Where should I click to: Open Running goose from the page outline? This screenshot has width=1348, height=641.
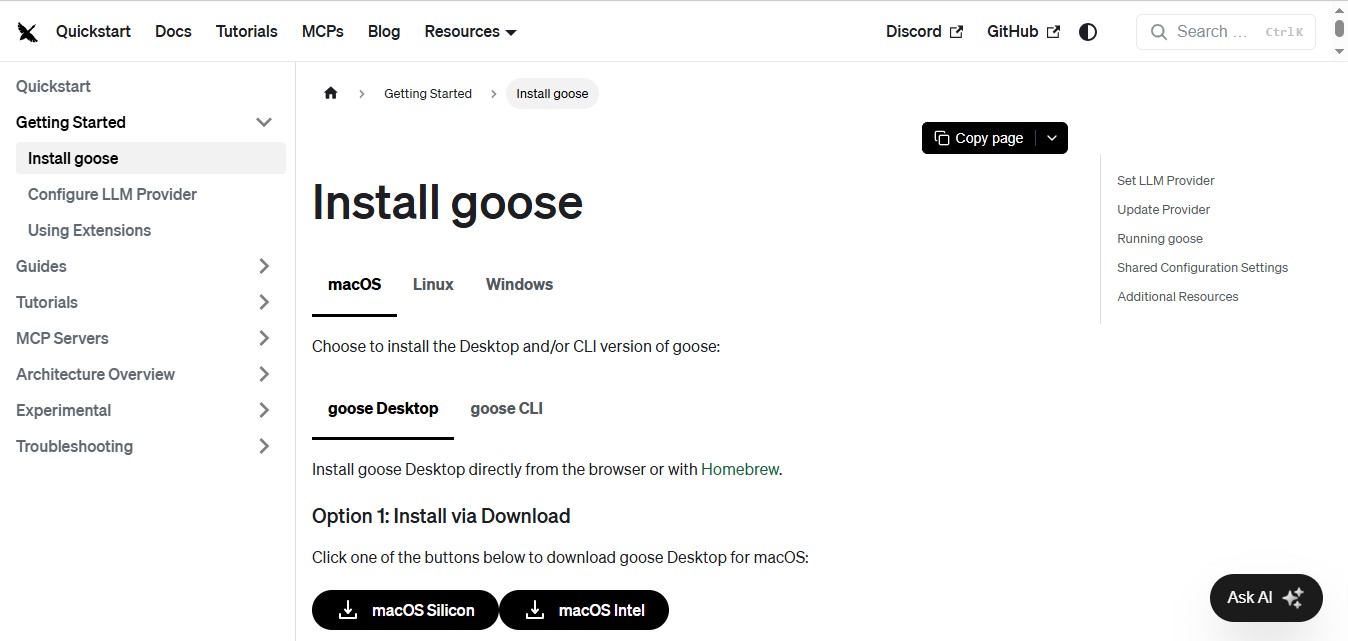point(1159,238)
